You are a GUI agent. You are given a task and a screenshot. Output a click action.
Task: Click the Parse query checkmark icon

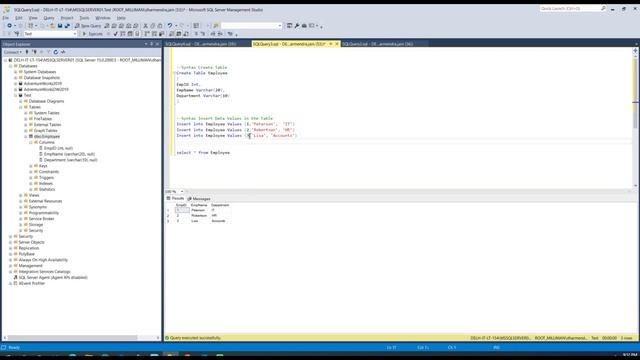(116, 34)
